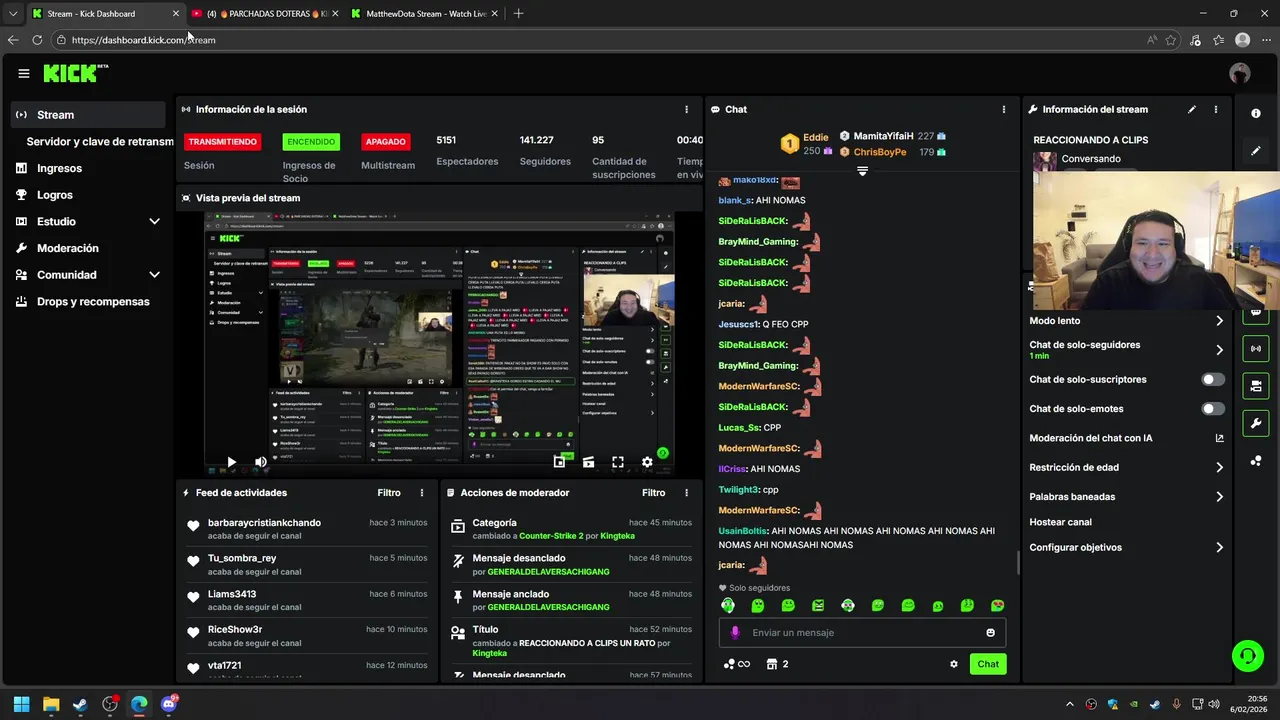Open Configurar objetivos chevron
The width and height of the screenshot is (1280, 720).
1219,548
